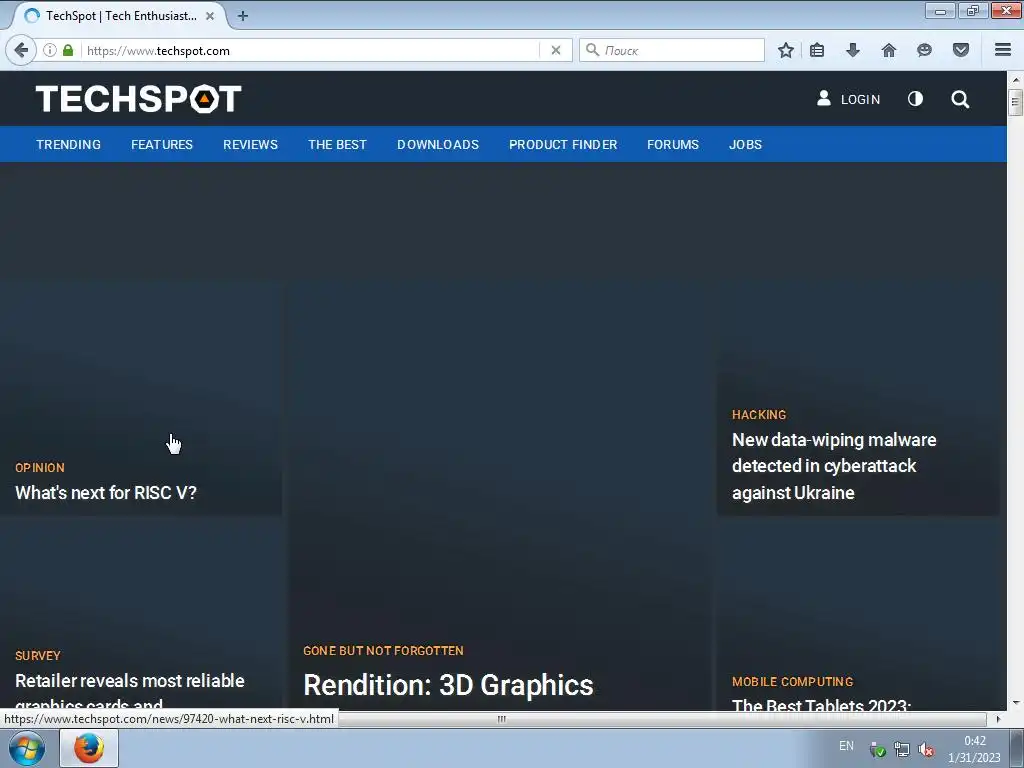This screenshot has width=1024, height=768.
Task: Click the TechSpot logo
Action: coord(138,99)
